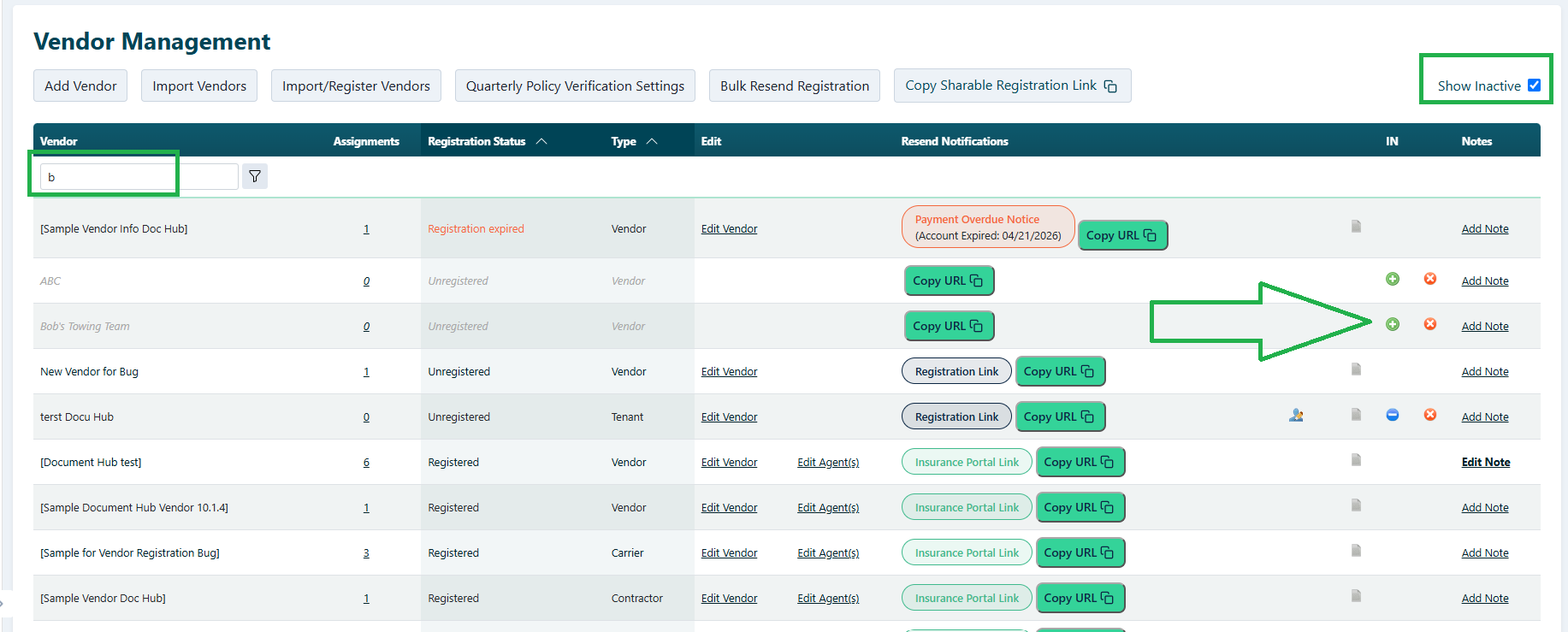
Task: Copy URL for [Document Hub test]
Action: click(x=1080, y=462)
